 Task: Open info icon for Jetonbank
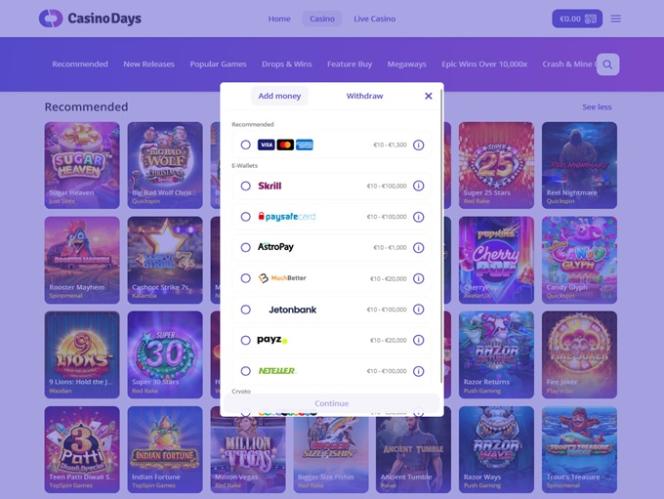pos(418,310)
